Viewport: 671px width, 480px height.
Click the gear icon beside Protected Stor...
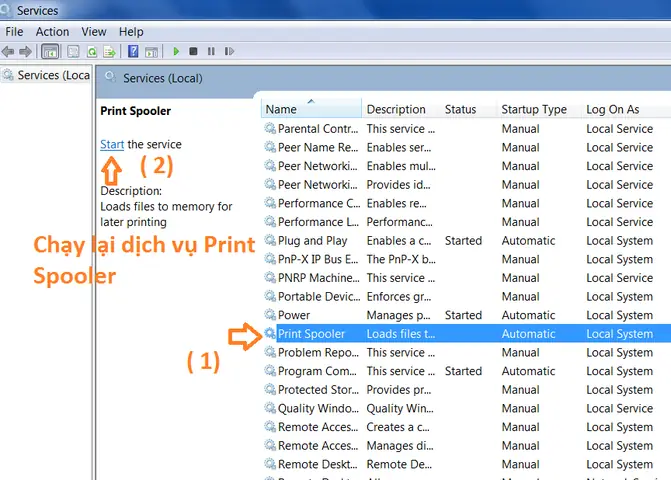point(270,389)
